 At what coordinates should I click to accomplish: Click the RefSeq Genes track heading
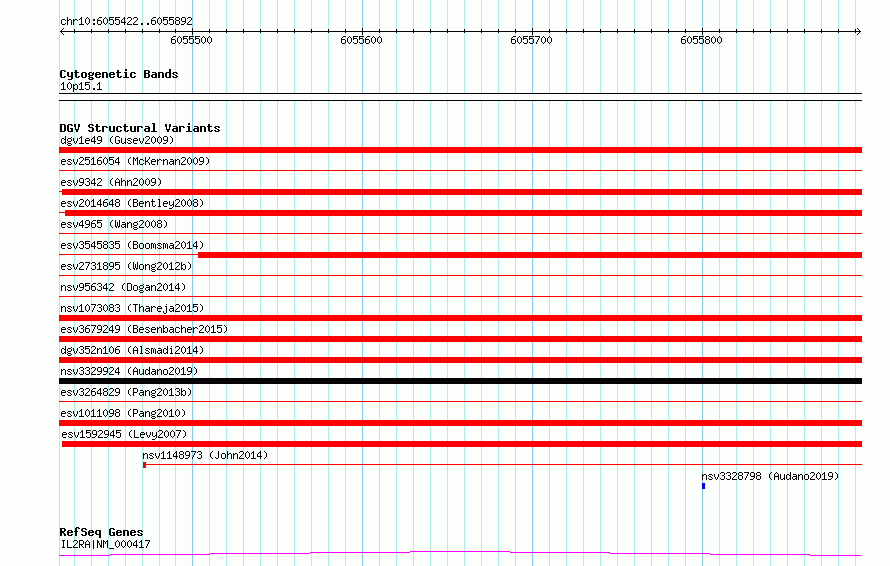pos(101,532)
